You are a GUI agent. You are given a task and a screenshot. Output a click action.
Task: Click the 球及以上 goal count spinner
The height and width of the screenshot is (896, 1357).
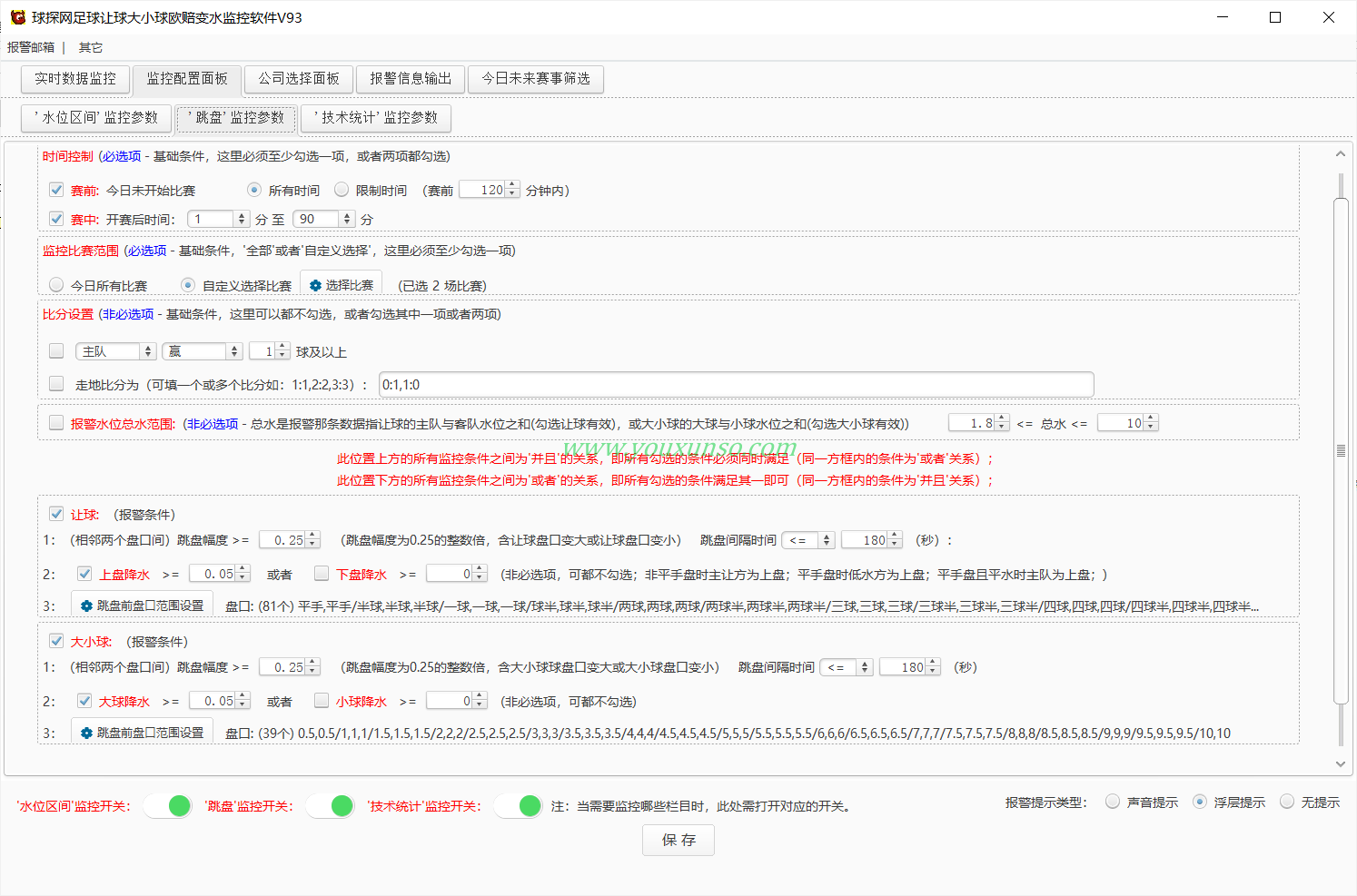pos(270,351)
